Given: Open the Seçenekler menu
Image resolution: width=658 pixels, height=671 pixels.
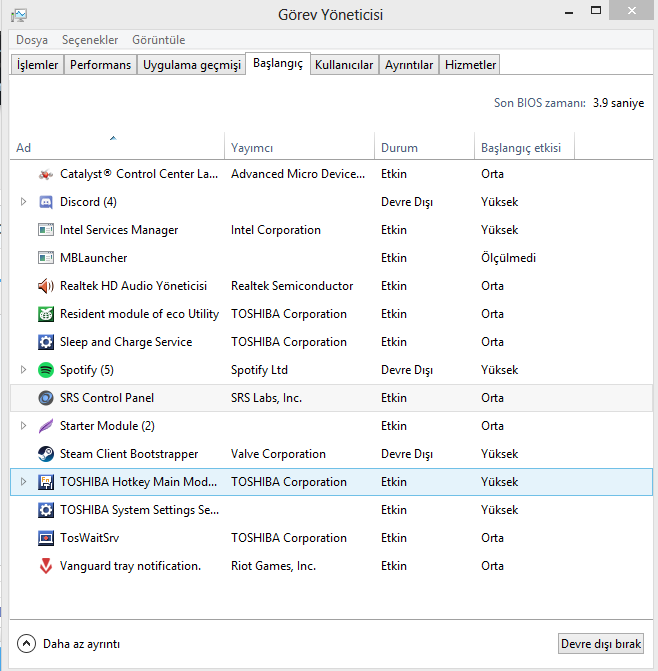Looking at the screenshot, I should [90, 40].
